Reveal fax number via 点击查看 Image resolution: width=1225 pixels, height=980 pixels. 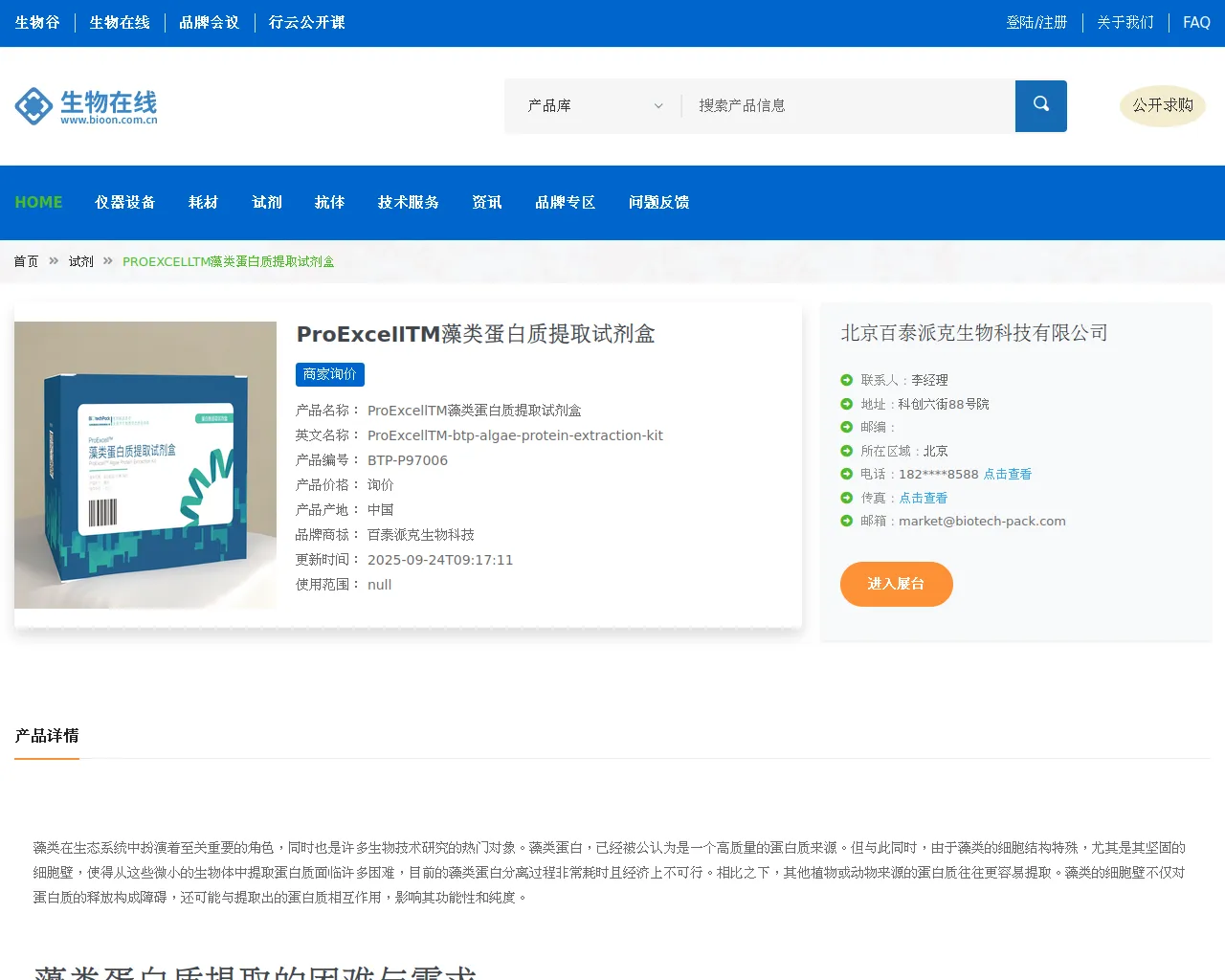coord(923,499)
